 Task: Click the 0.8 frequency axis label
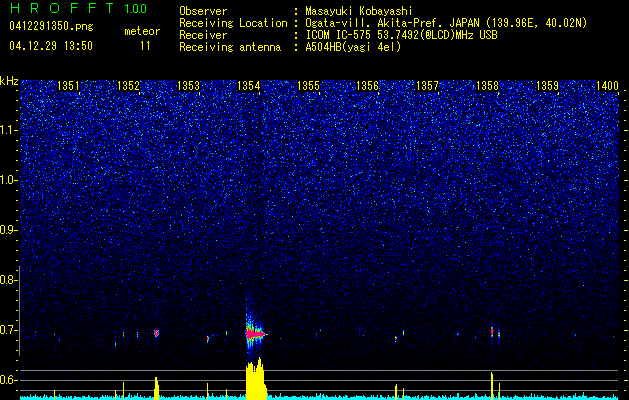click(9, 280)
